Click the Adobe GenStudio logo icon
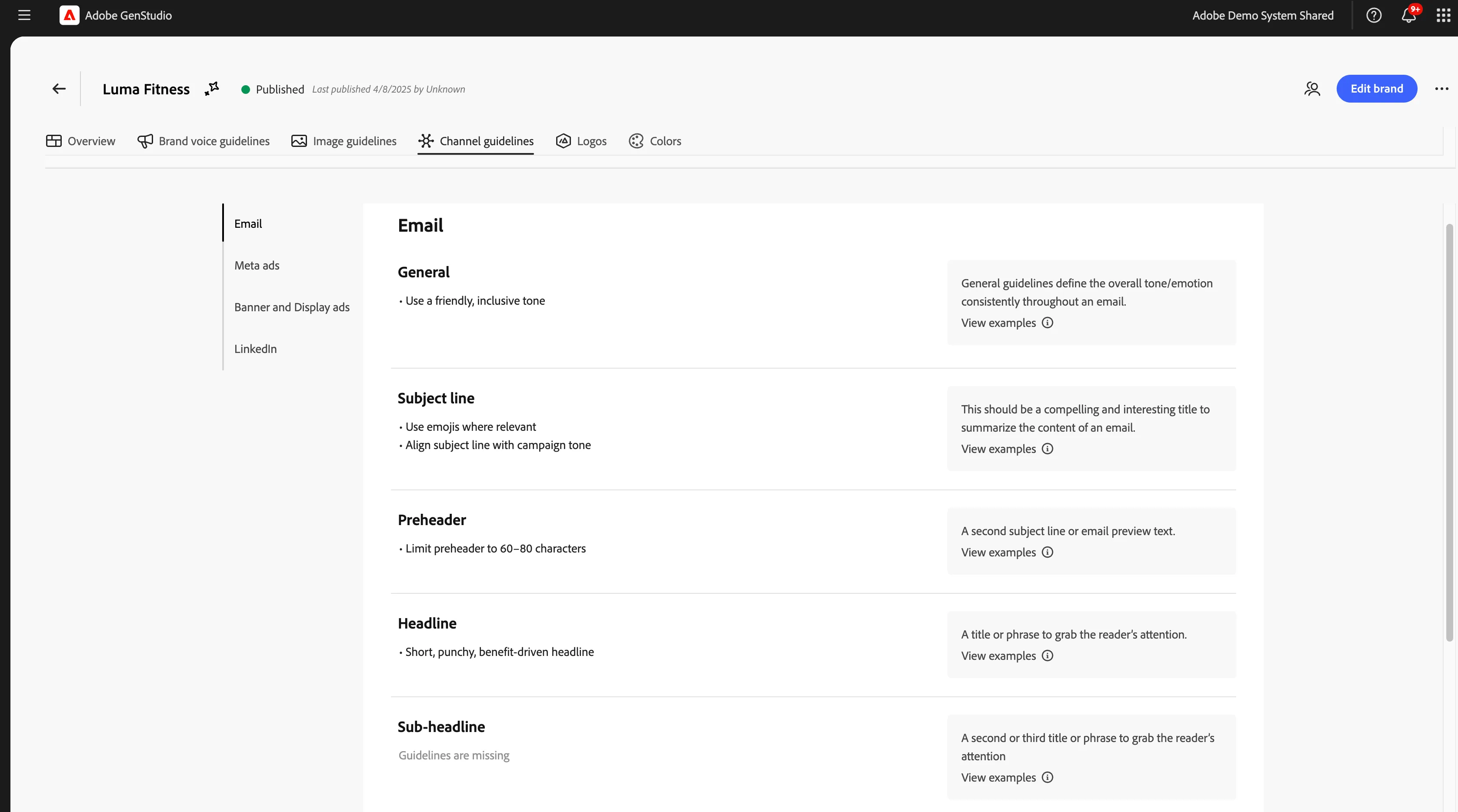This screenshot has width=1458, height=812. [x=69, y=15]
